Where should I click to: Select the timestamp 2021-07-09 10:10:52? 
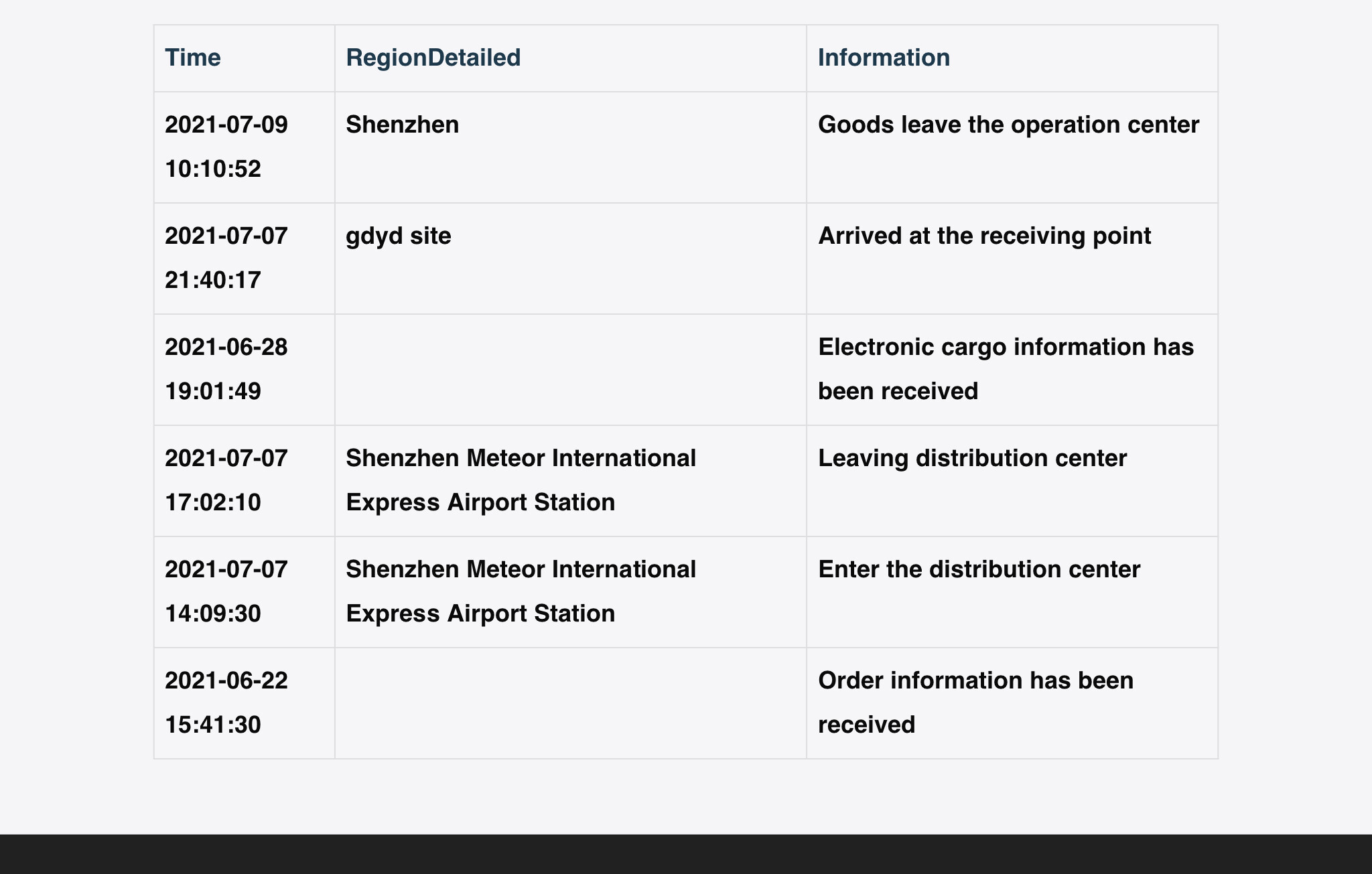pyautogui.click(x=226, y=147)
